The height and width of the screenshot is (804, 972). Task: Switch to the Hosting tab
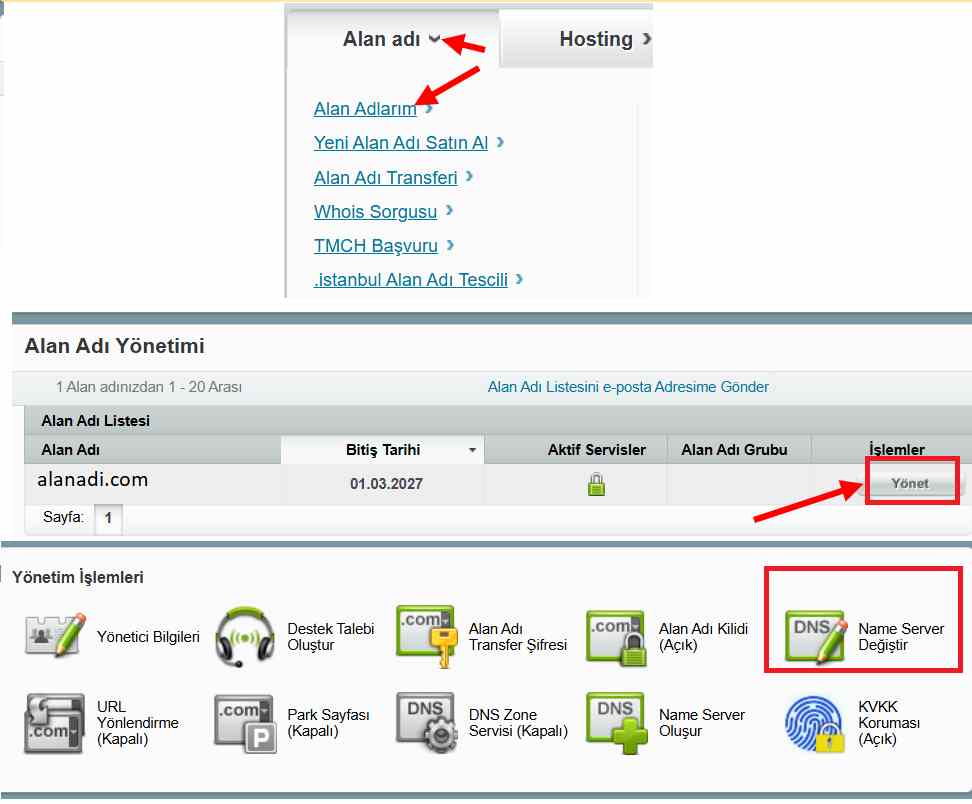(x=577, y=39)
